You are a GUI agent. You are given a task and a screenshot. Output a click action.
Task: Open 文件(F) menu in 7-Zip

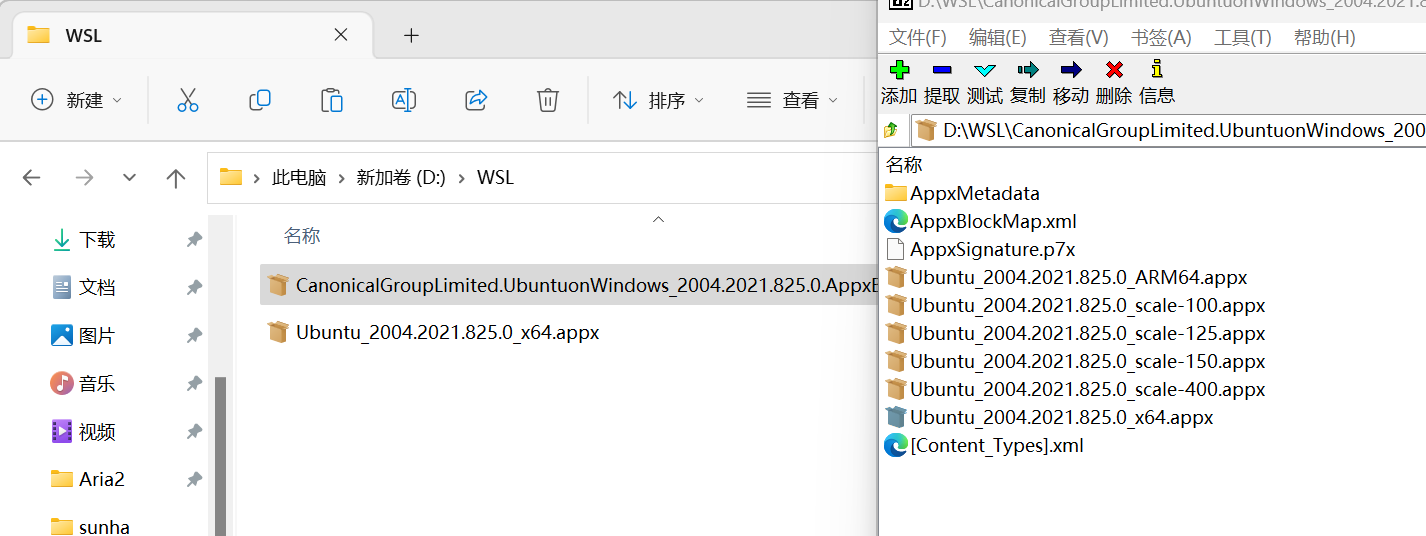tap(918, 38)
